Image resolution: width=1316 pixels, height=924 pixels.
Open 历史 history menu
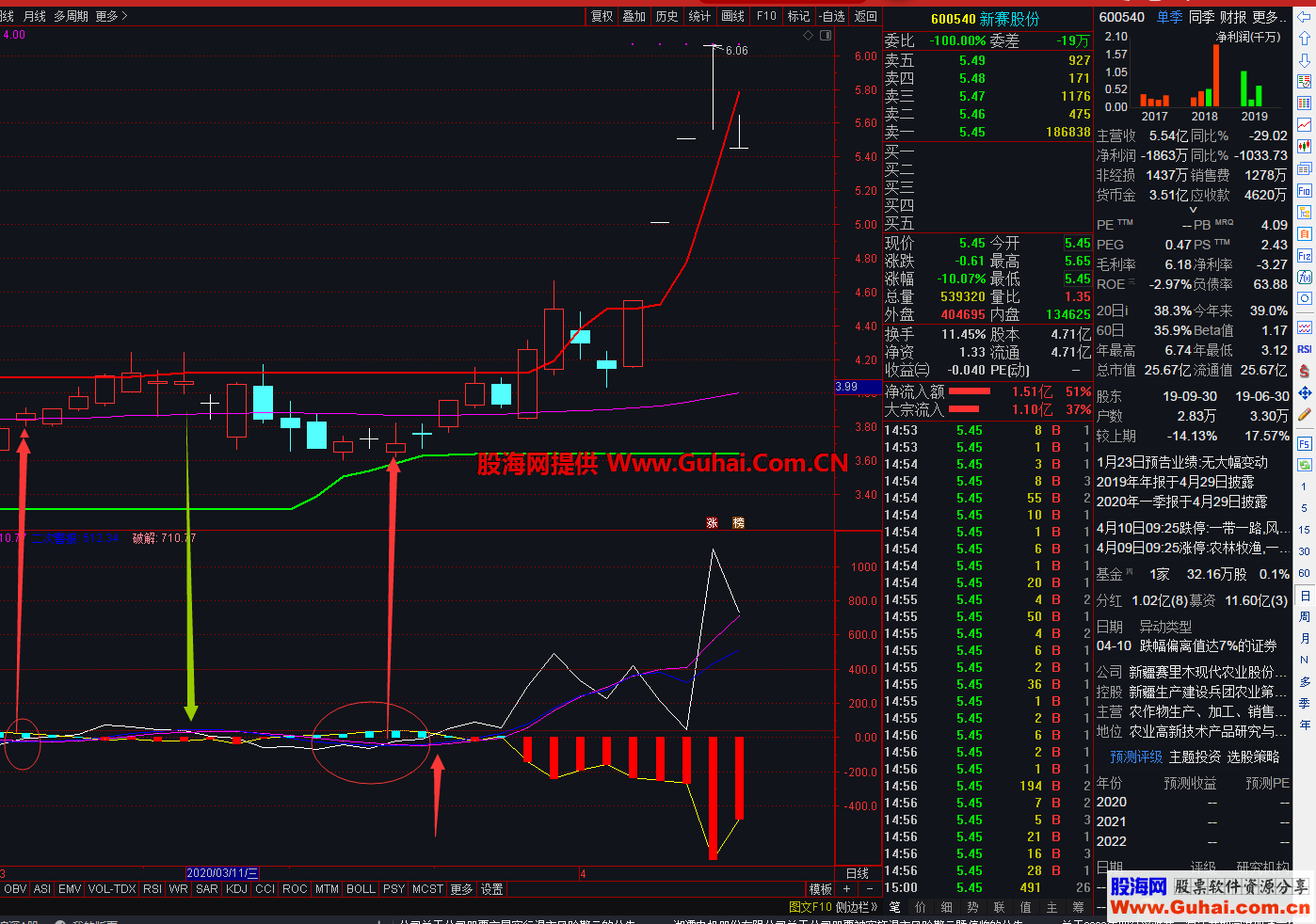pos(667,16)
